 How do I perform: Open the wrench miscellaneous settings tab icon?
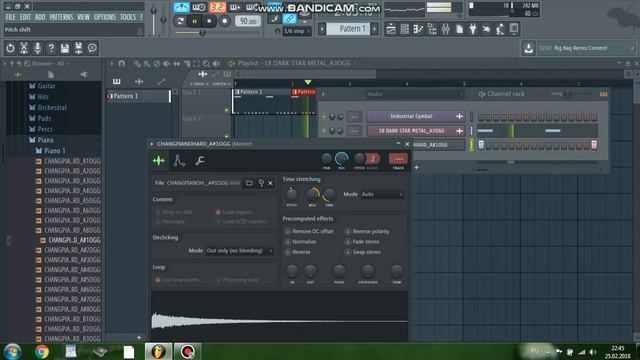200,160
